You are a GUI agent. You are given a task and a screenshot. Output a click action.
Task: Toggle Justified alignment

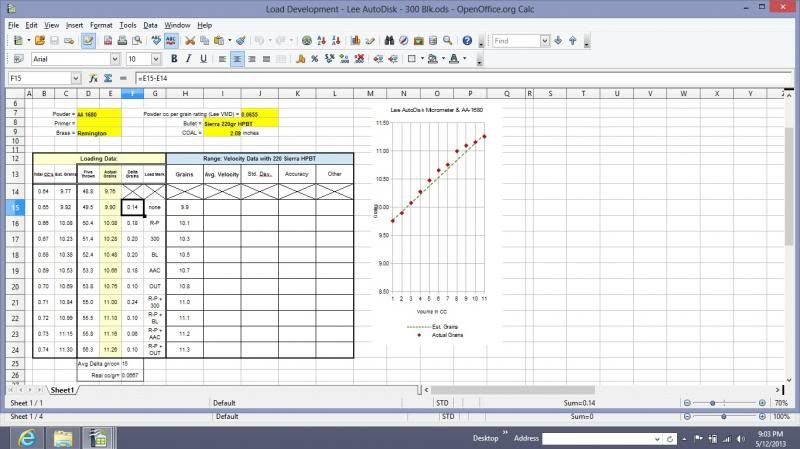point(266,59)
